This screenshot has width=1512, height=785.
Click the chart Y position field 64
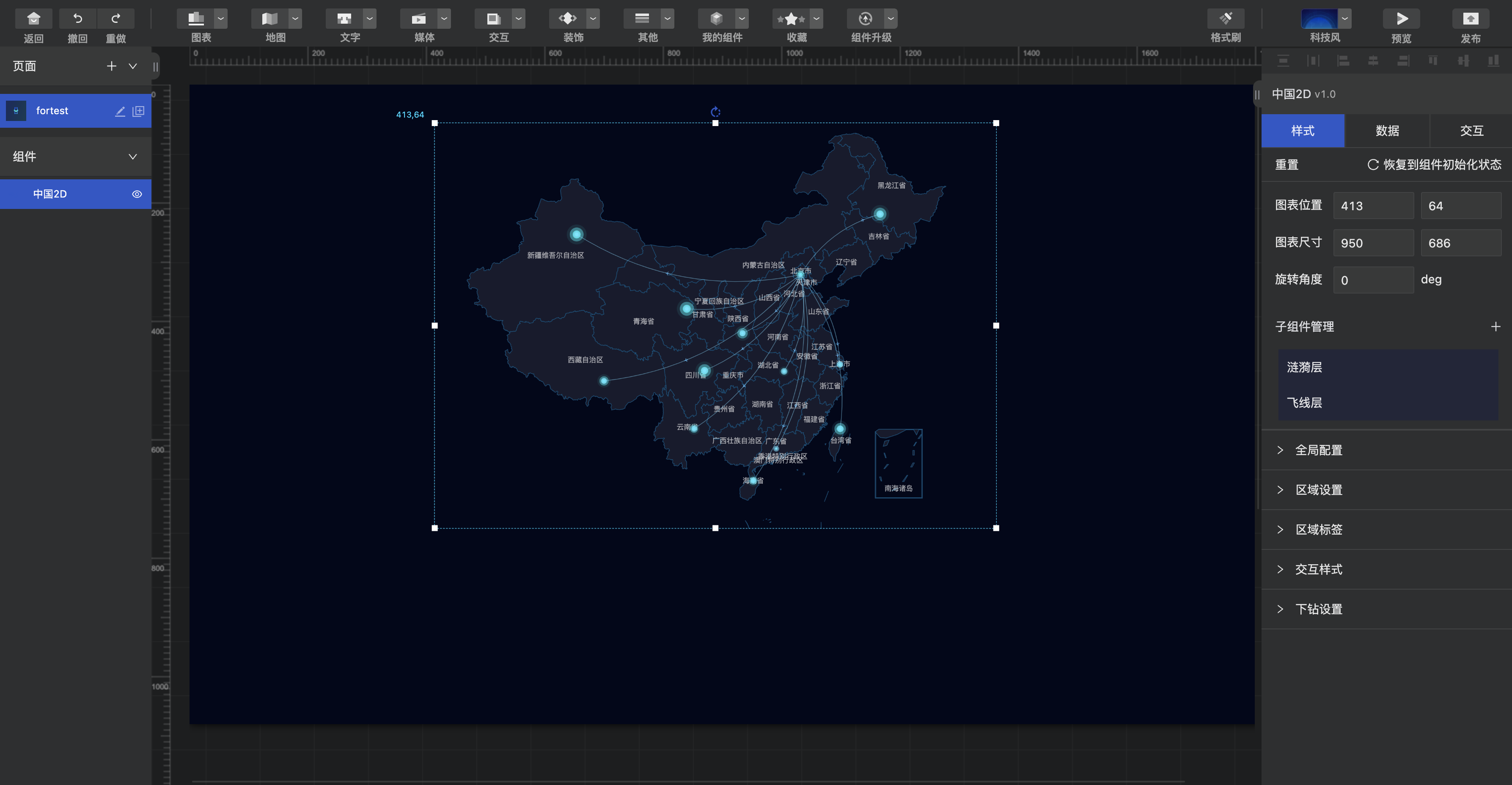pyautogui.click(x=1461, y=206)
